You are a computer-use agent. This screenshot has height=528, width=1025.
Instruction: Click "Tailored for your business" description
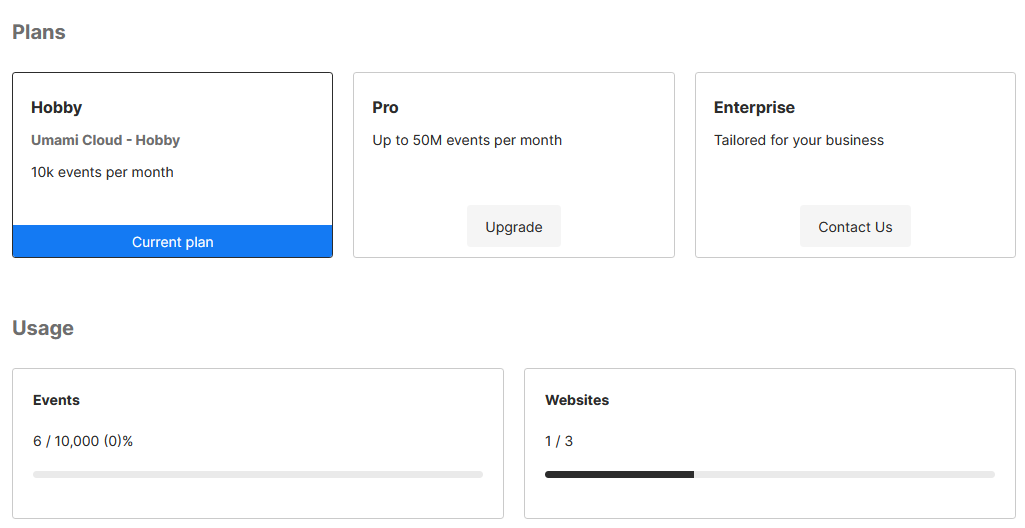click(798, 140)
